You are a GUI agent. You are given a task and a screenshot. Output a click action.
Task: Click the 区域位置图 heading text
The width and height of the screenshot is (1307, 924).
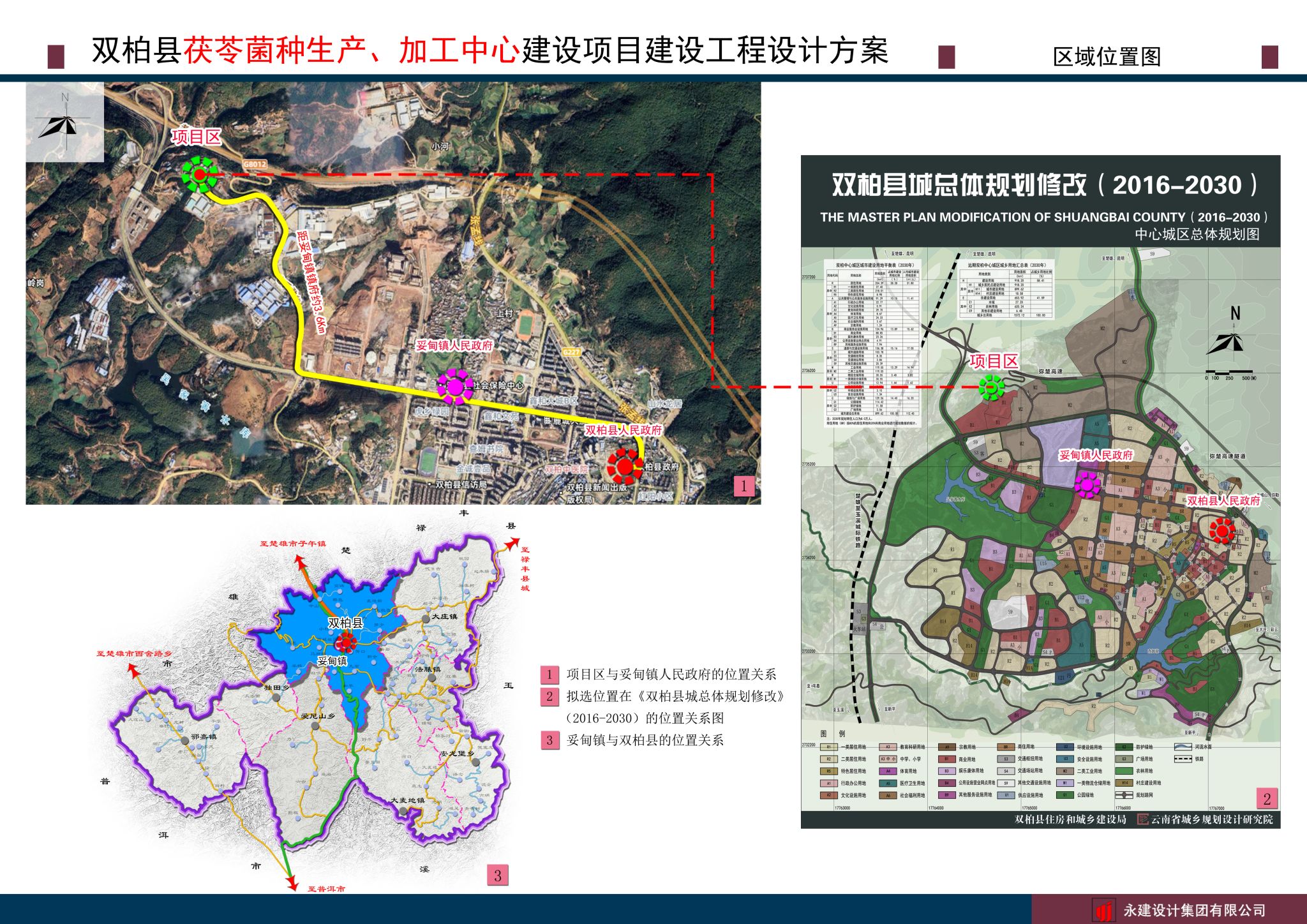1106,57
